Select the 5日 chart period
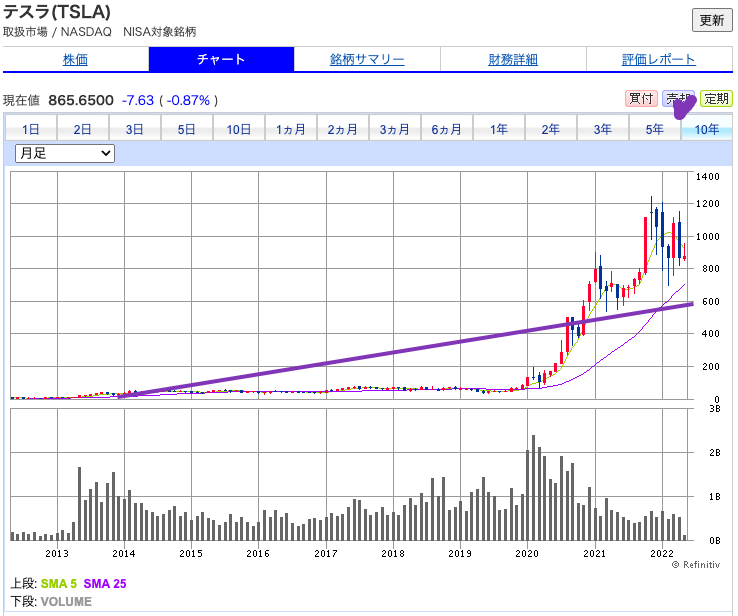This screenshot has width=738, height=616. click(x=186, y=129)
